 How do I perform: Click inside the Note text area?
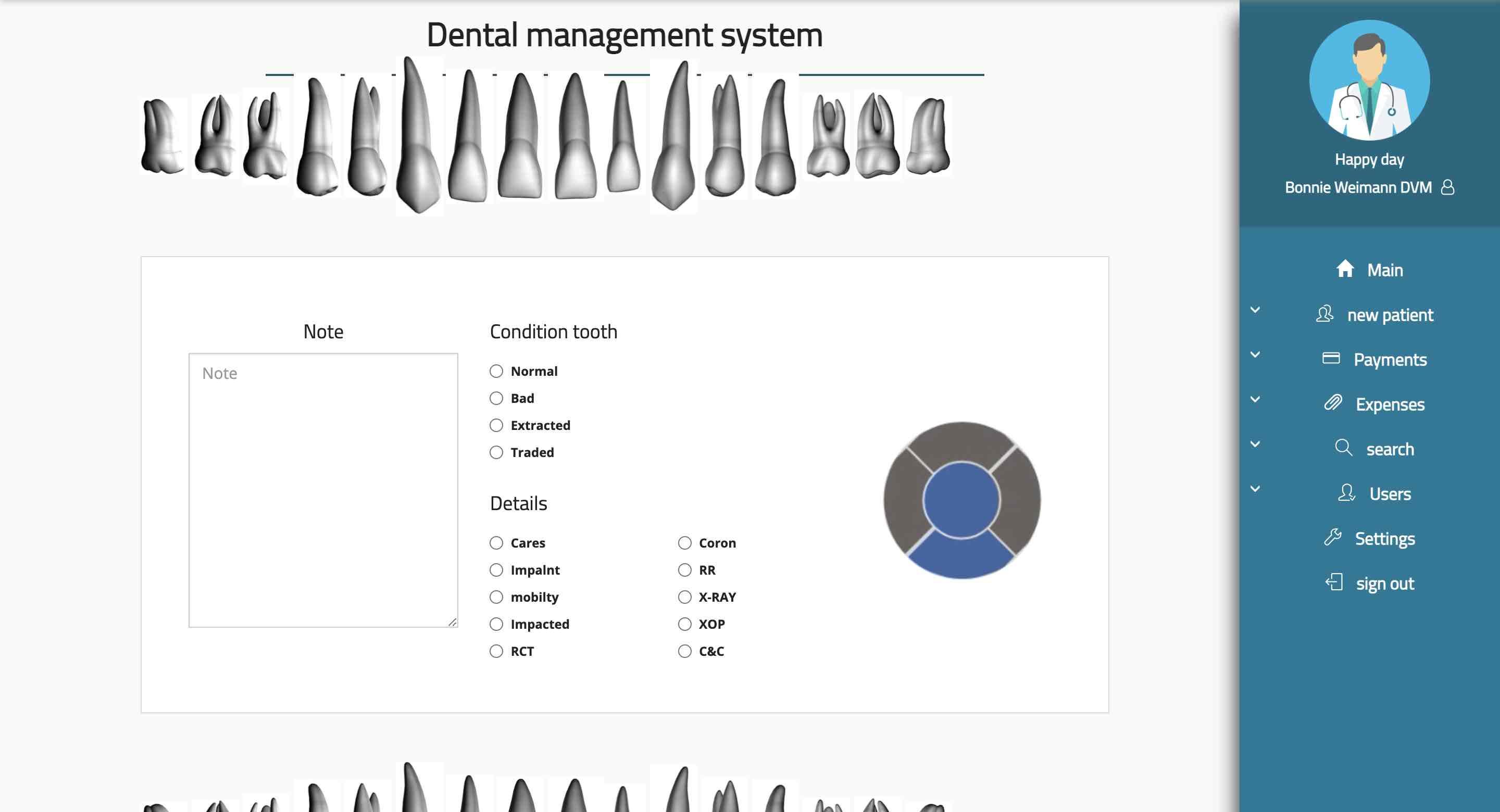tap(323, 490)
